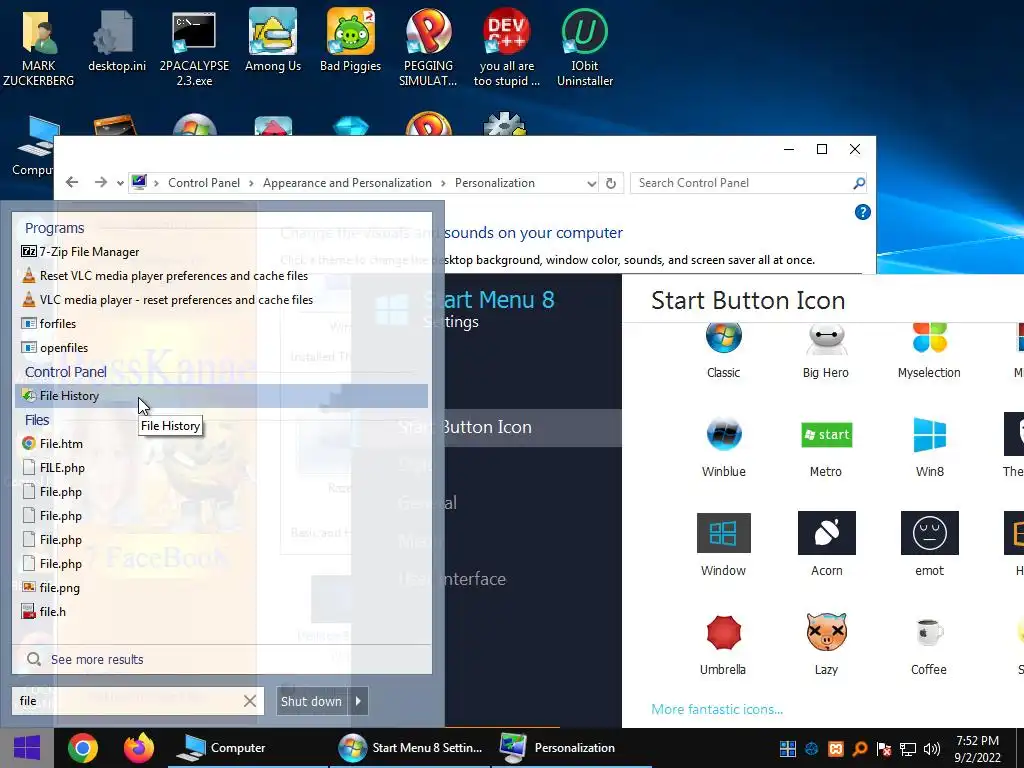Open the Bad Piggies desktop shortcut
Viewport: 1024px width, 768px height.
(x=351, y=40)
